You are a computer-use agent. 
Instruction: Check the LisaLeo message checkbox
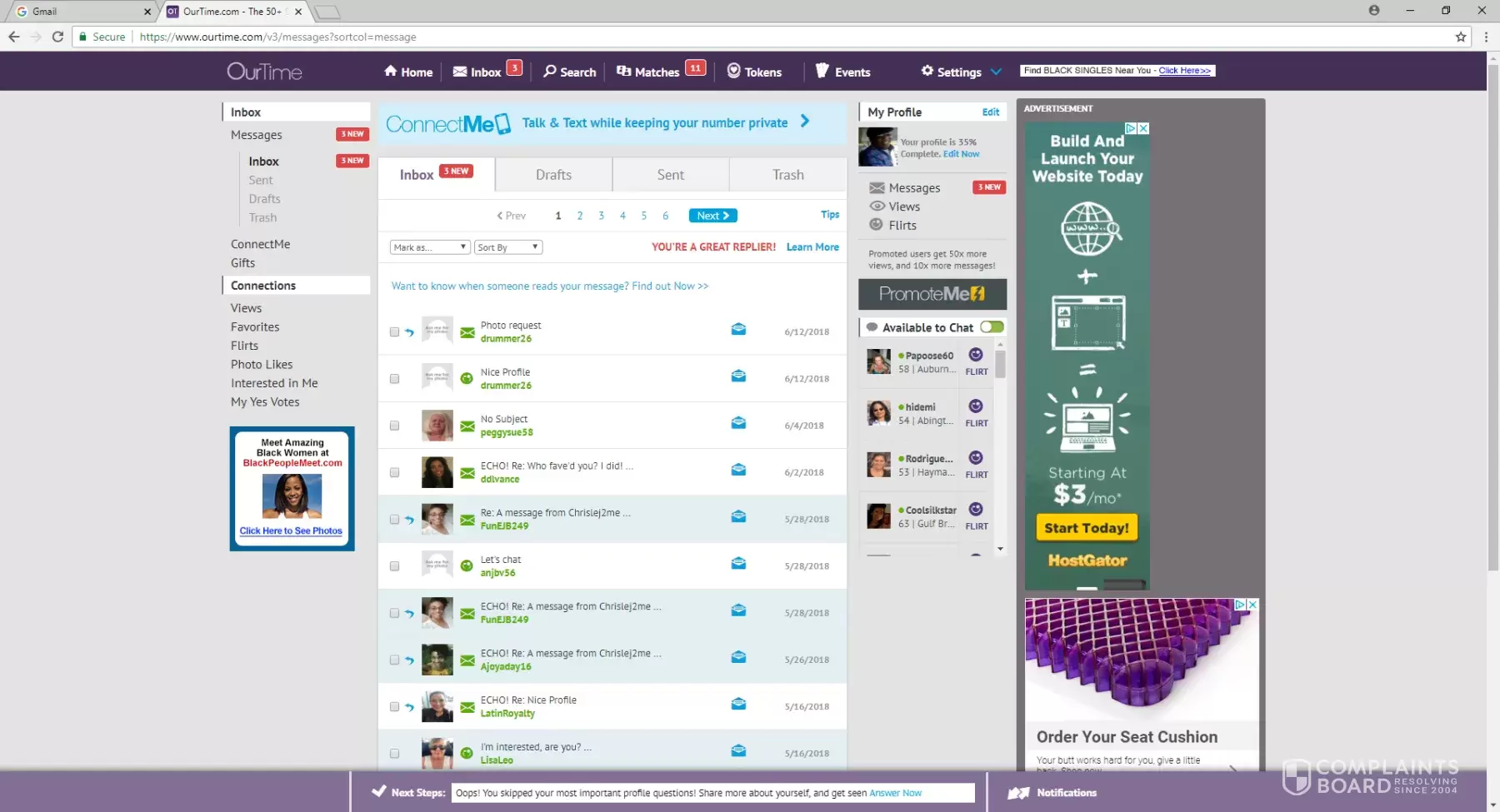point(395,754)
